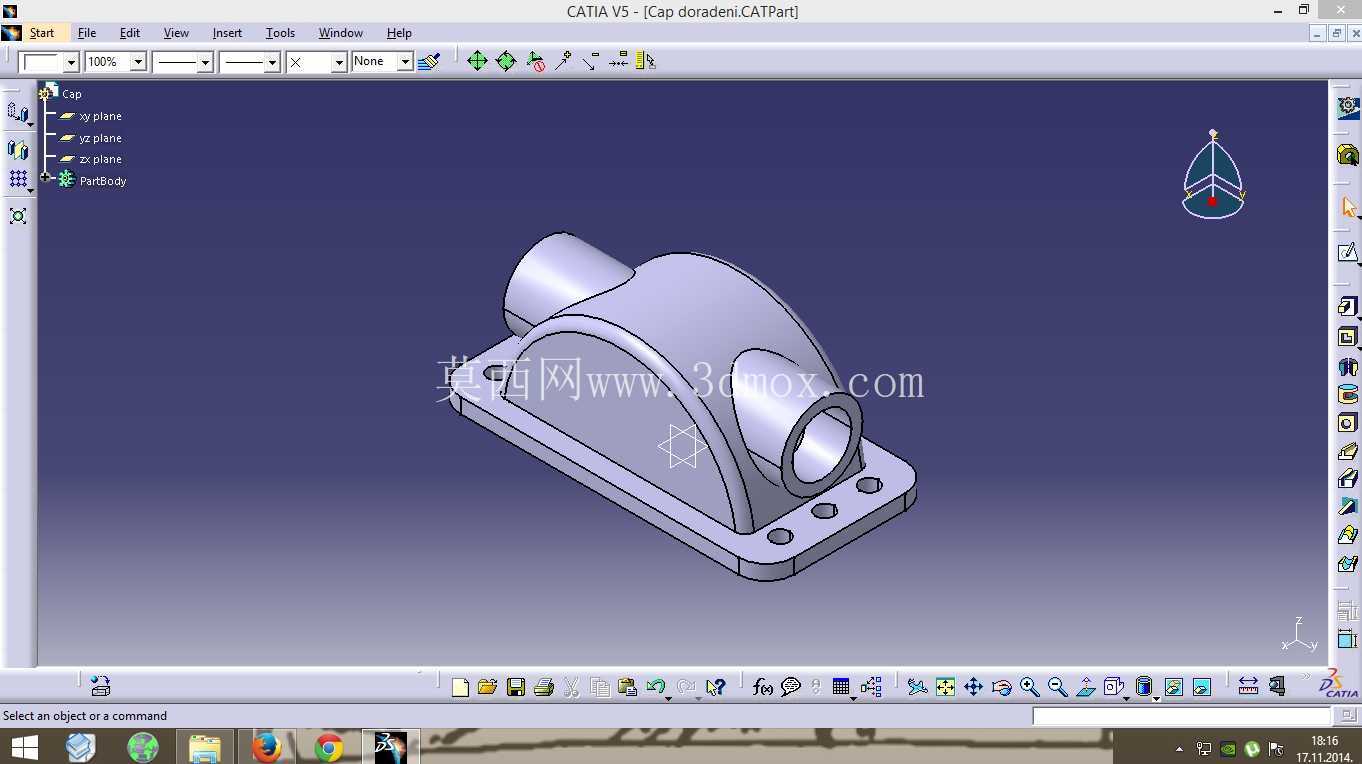Expand the view mode shading flyout

click(1156, 698)
